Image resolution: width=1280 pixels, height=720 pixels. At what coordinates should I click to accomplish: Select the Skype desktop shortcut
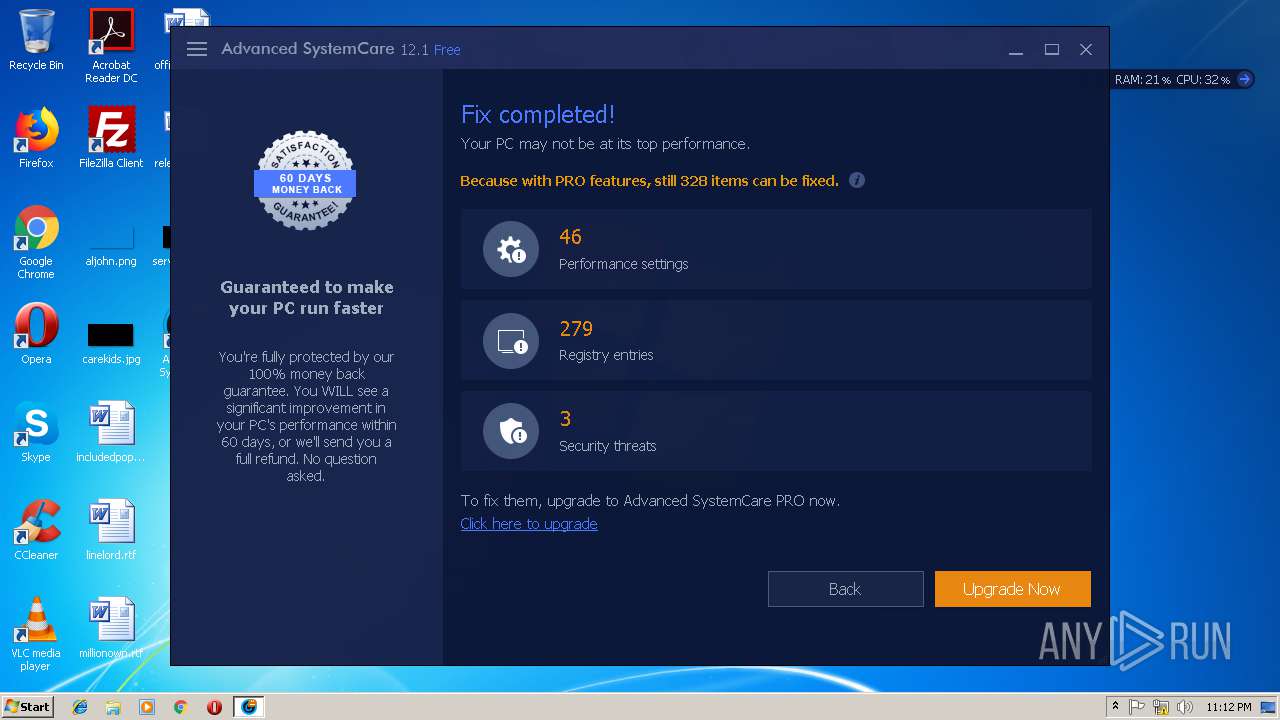click(x=36, y=432)
